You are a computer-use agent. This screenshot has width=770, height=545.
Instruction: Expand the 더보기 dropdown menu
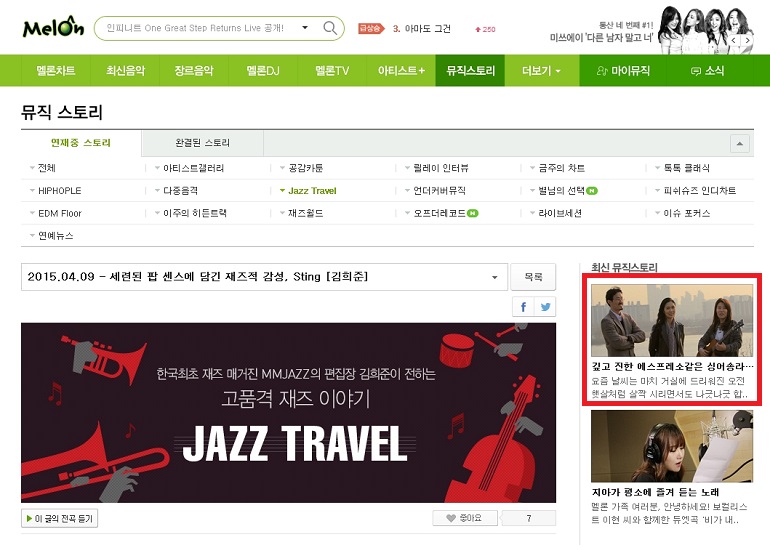[x=541, y=71]
